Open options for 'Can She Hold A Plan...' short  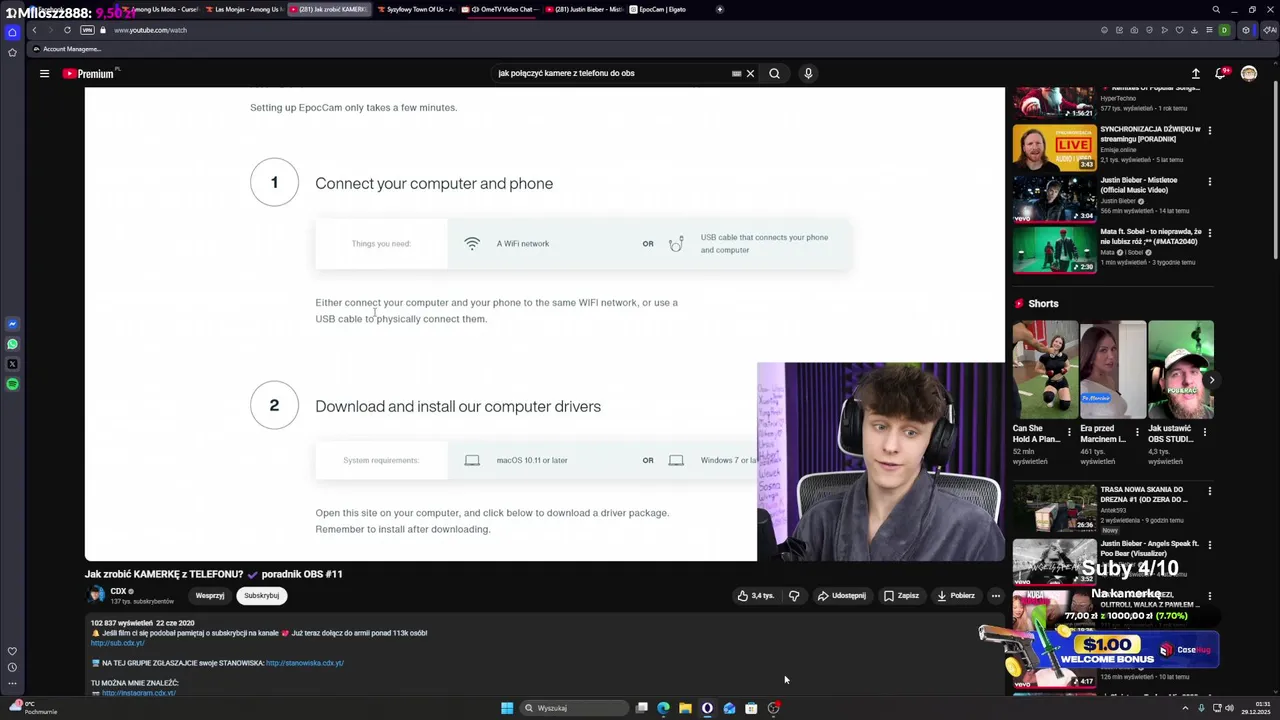click(1069, 433)
